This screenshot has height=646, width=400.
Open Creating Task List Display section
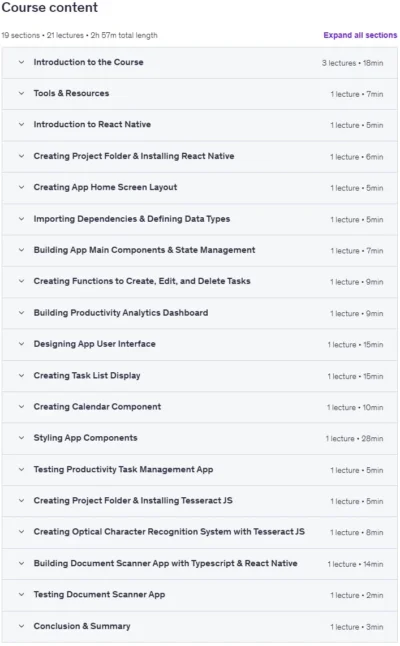[x=199, y=375]
